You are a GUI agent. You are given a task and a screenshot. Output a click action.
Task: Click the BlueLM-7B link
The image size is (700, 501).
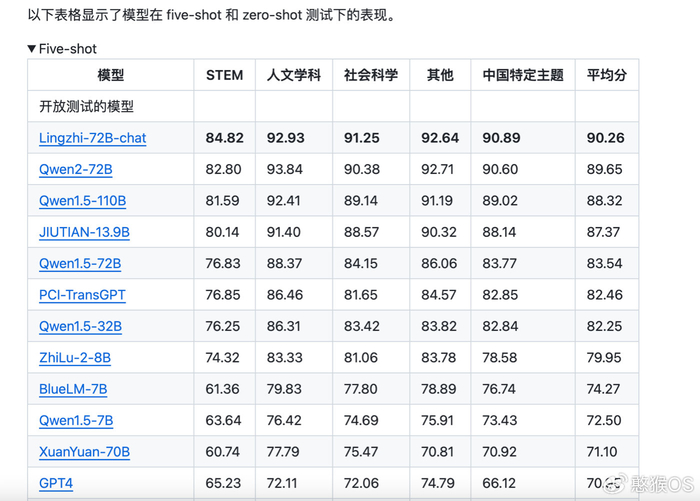75,389
